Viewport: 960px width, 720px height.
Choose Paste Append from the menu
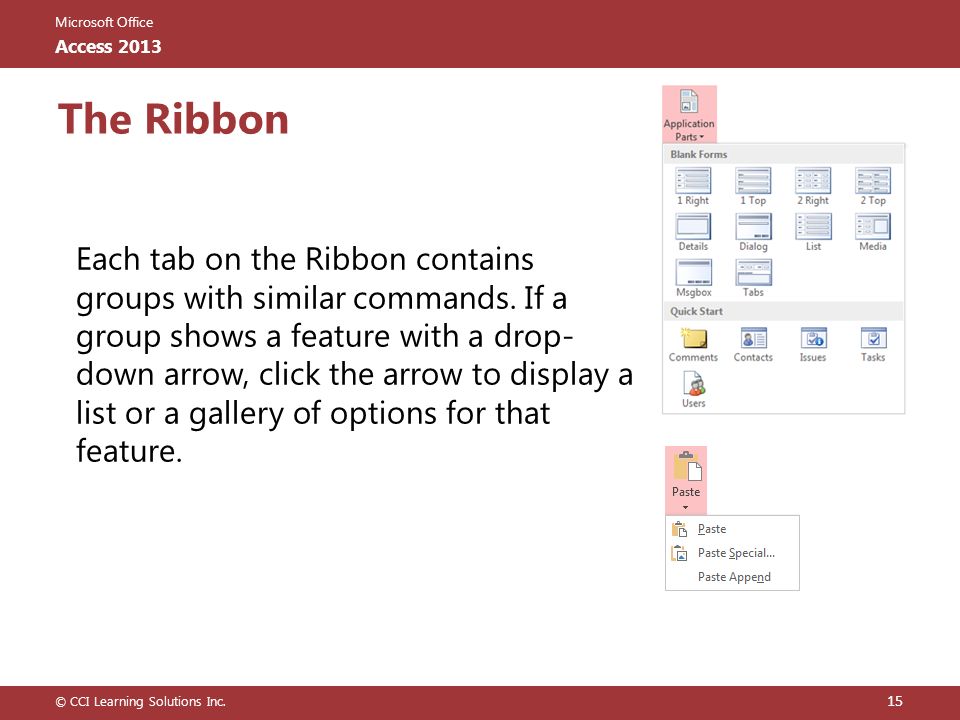pos(732,577)
